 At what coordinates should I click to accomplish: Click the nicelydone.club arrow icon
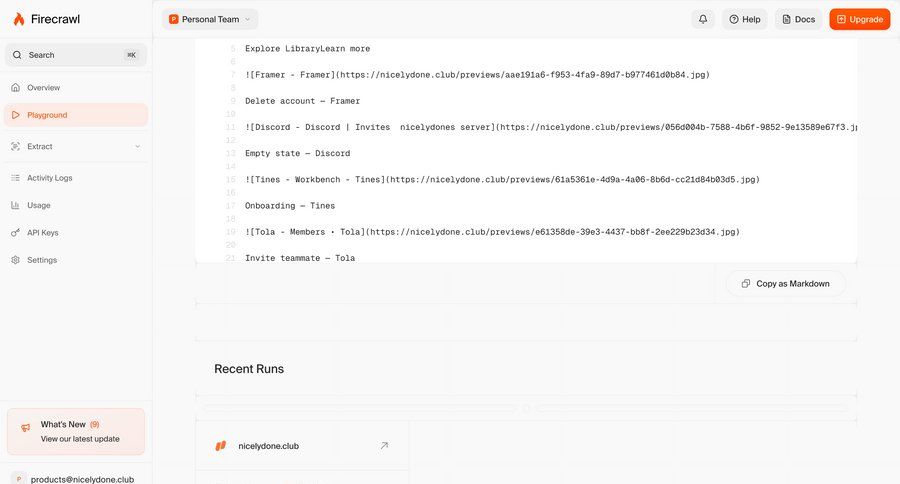(x=384, y=446)
